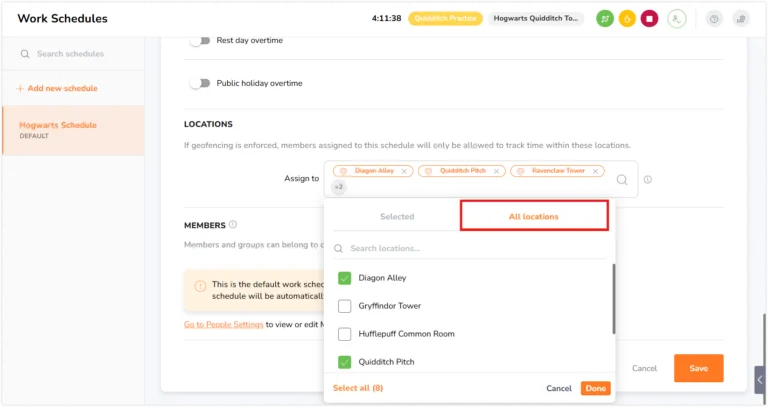Click the Hogwarts Quidditch To... project tag
Screen dimensions: 768x407
click(536, 19)
